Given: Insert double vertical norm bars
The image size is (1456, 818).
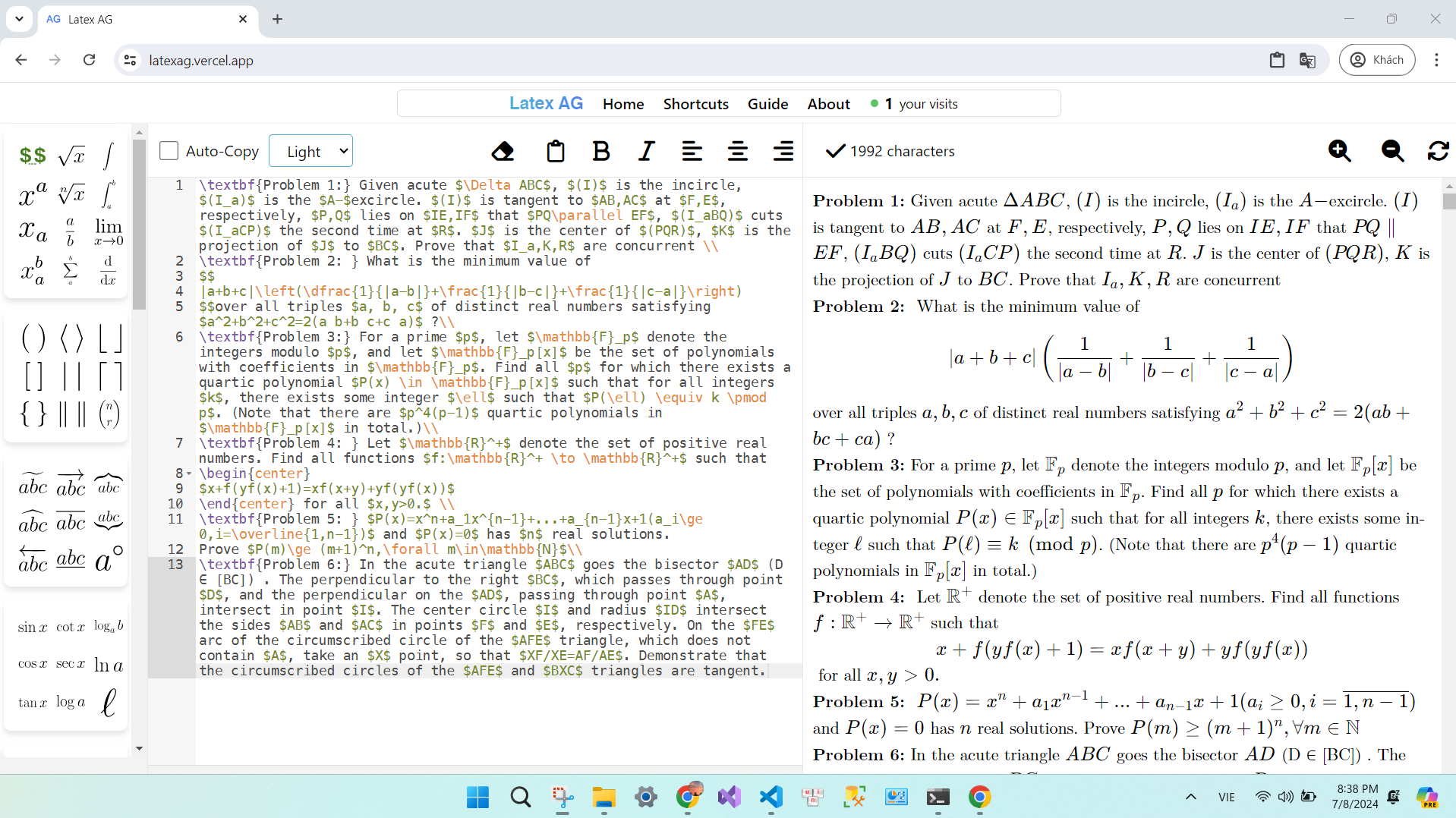Looking at the screenshot, I should (72, 414).
